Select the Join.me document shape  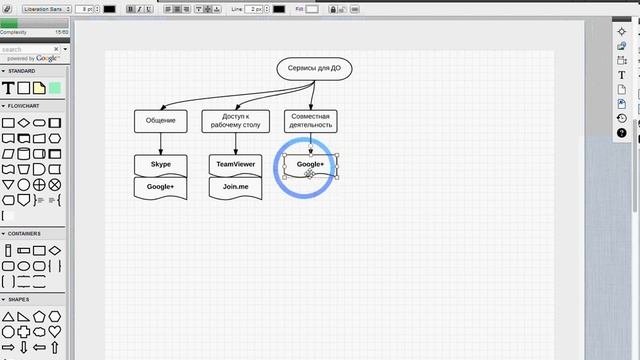click(236, 188)
